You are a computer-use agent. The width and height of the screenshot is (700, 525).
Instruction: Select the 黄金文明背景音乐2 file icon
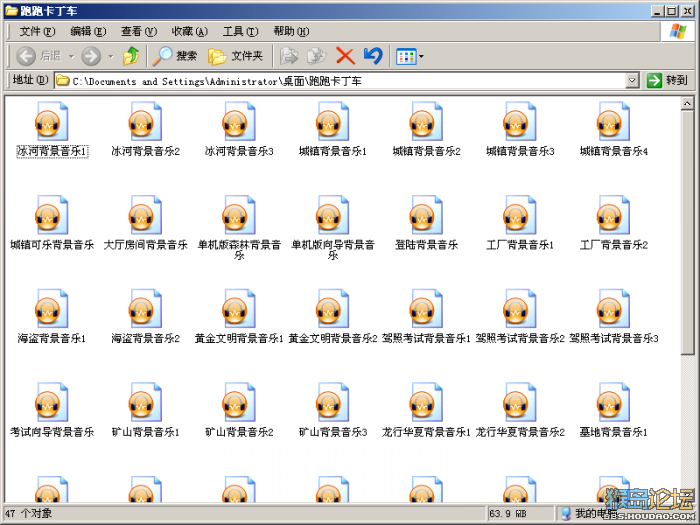pyautogui.click(x=333, y=308)
